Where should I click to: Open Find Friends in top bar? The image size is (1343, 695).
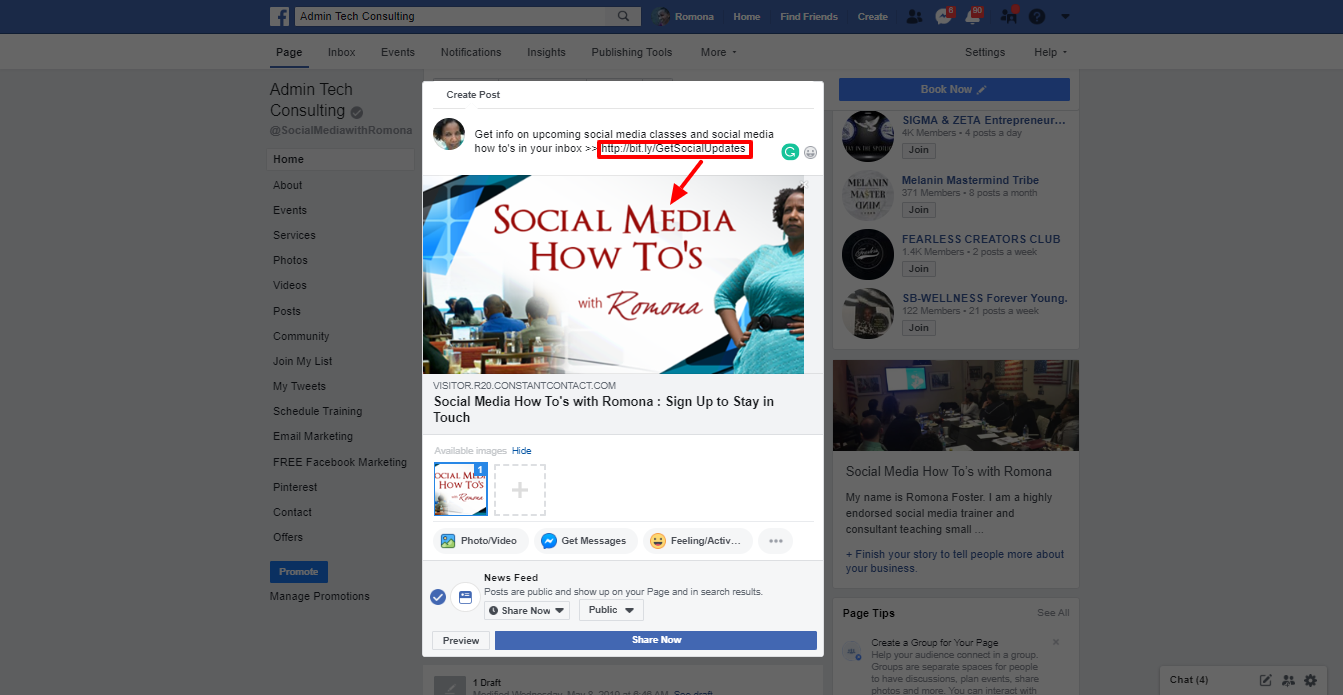click(x=809, y=16)
